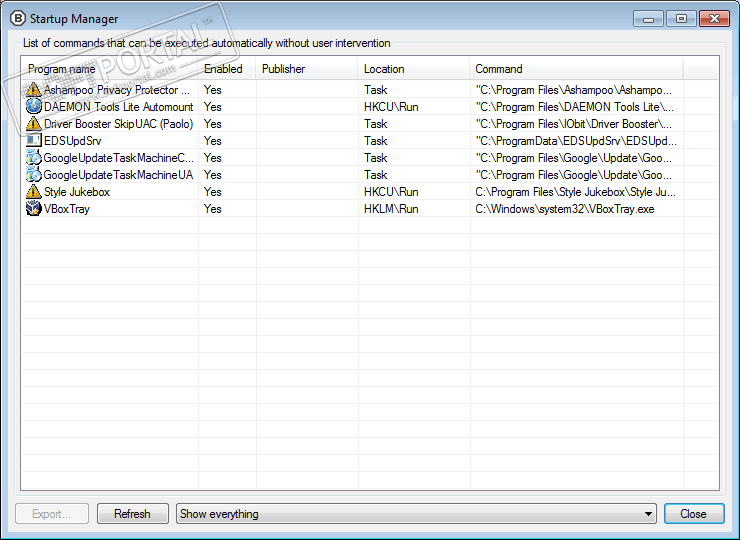Sort by Program name column header

click(x=109, y=69)
